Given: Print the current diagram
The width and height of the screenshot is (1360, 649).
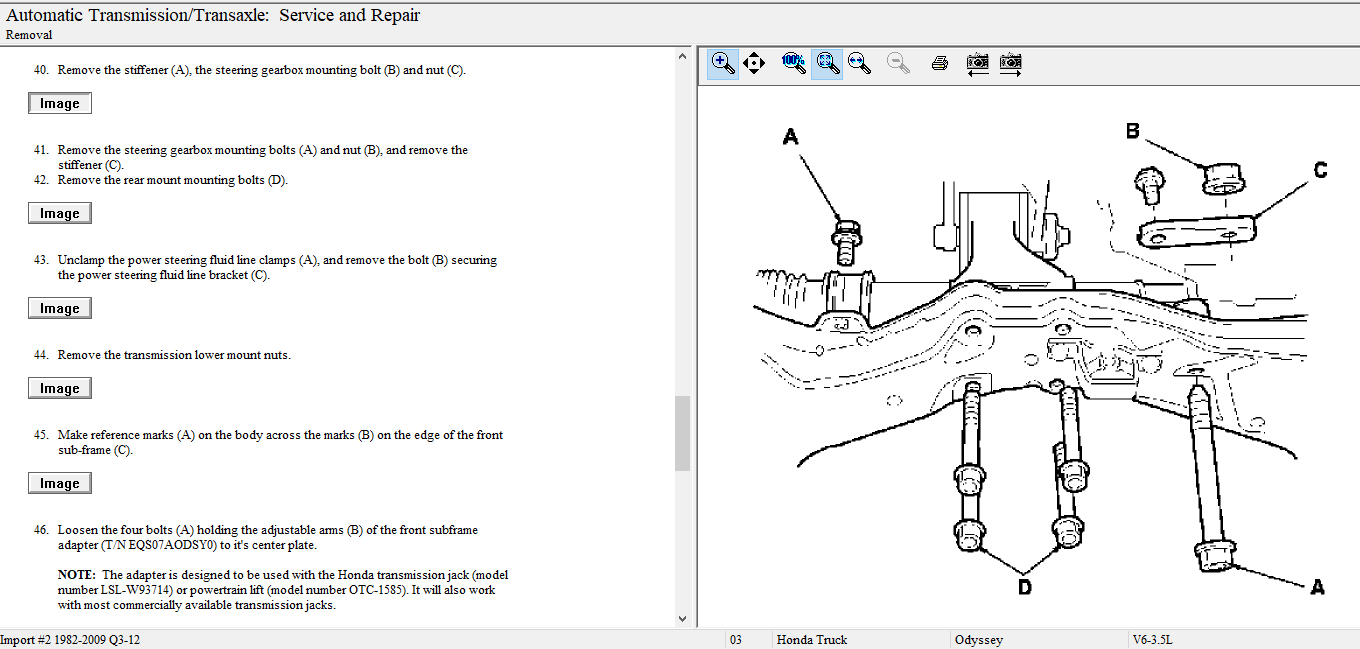Looking at the screenshot, I should (x=939, y=64).
